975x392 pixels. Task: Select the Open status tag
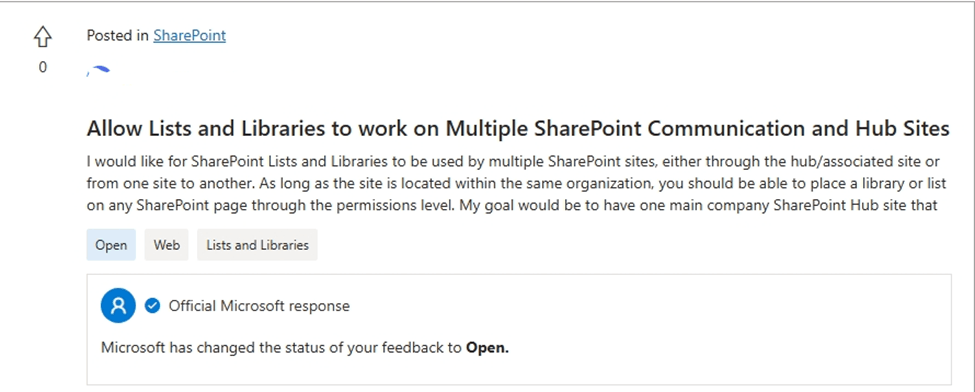tap(111, 245)
